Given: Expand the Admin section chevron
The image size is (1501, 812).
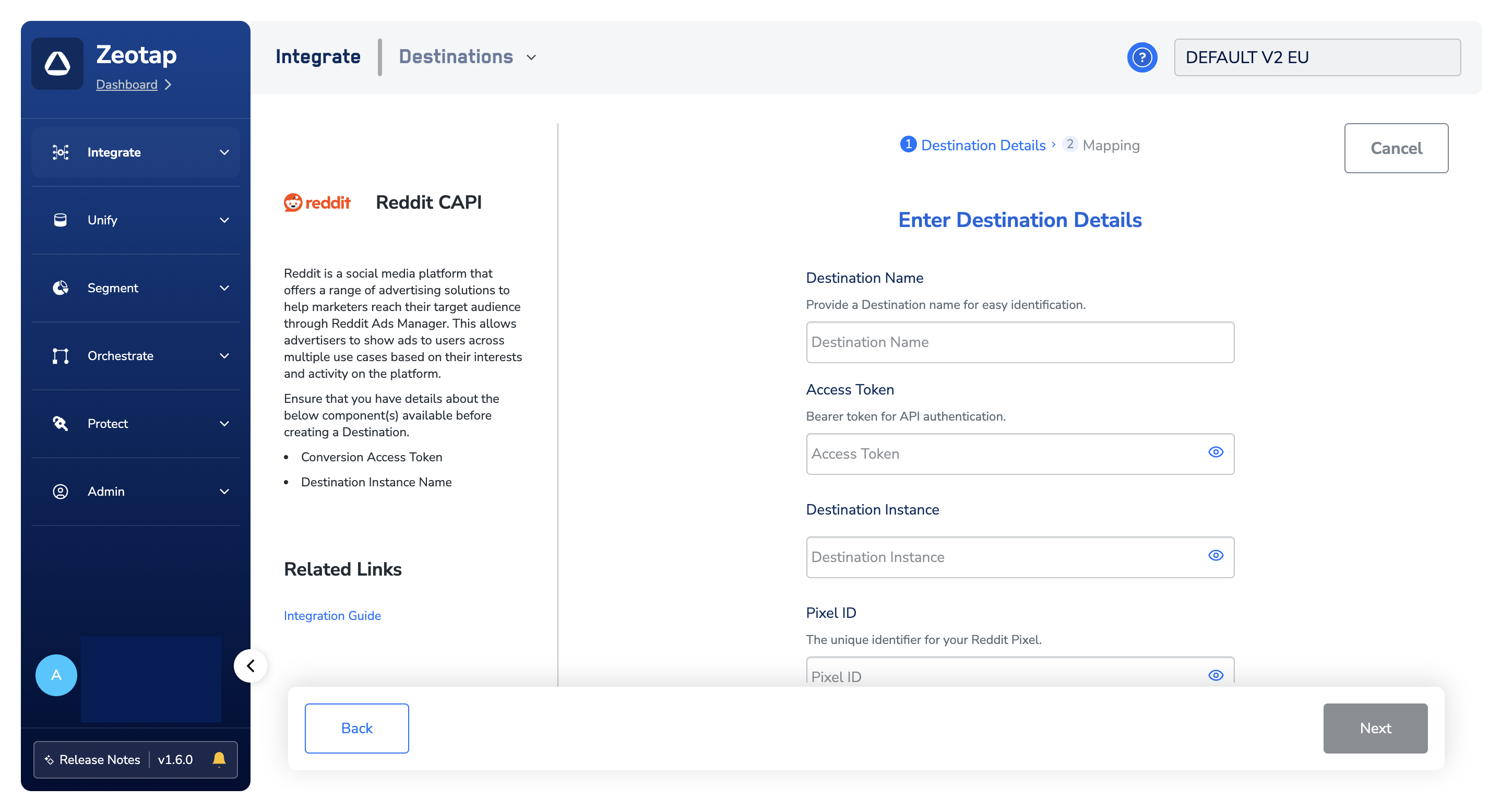Looking at the screenshot, I should tap(224, 491).
